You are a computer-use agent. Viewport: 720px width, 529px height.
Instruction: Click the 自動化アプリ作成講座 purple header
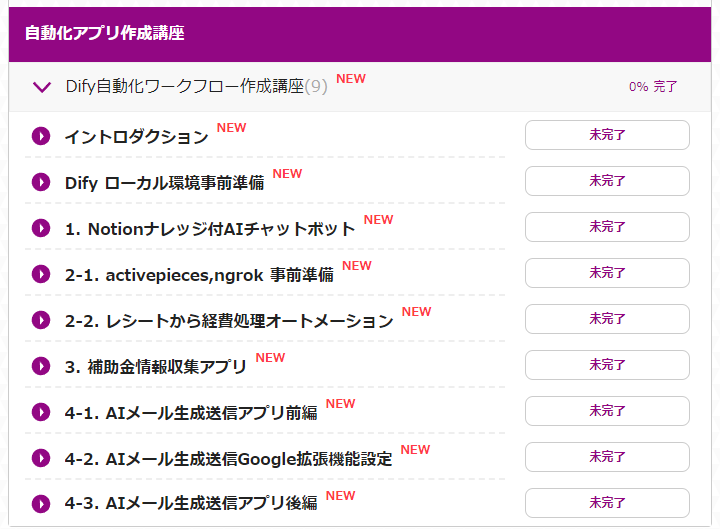coord(360,34)
